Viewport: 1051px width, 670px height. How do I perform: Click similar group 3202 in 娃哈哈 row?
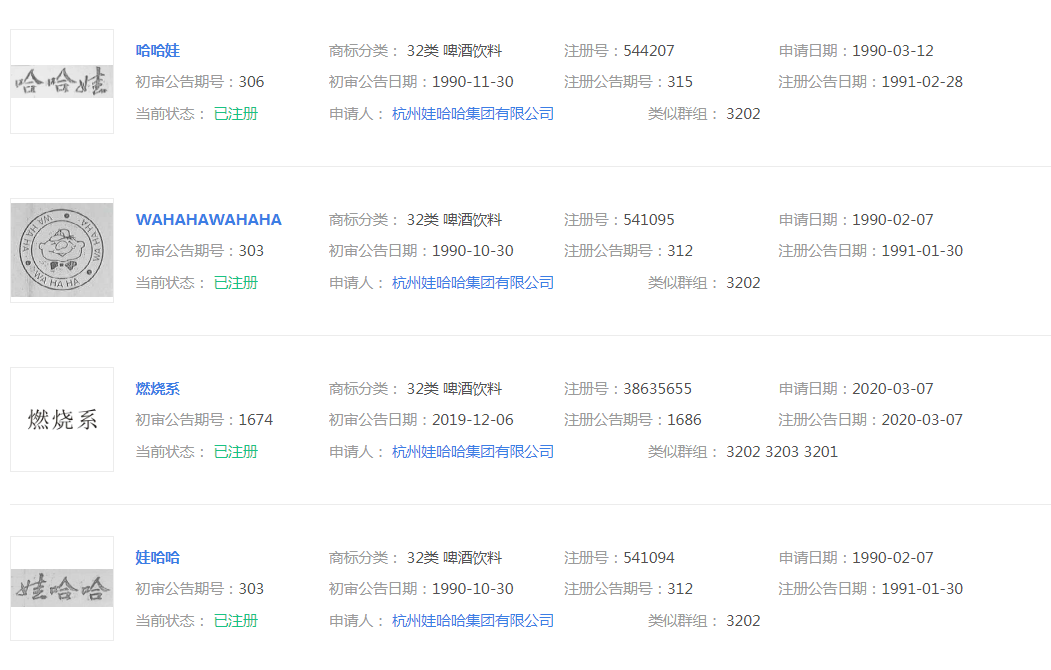pos(743,620)
